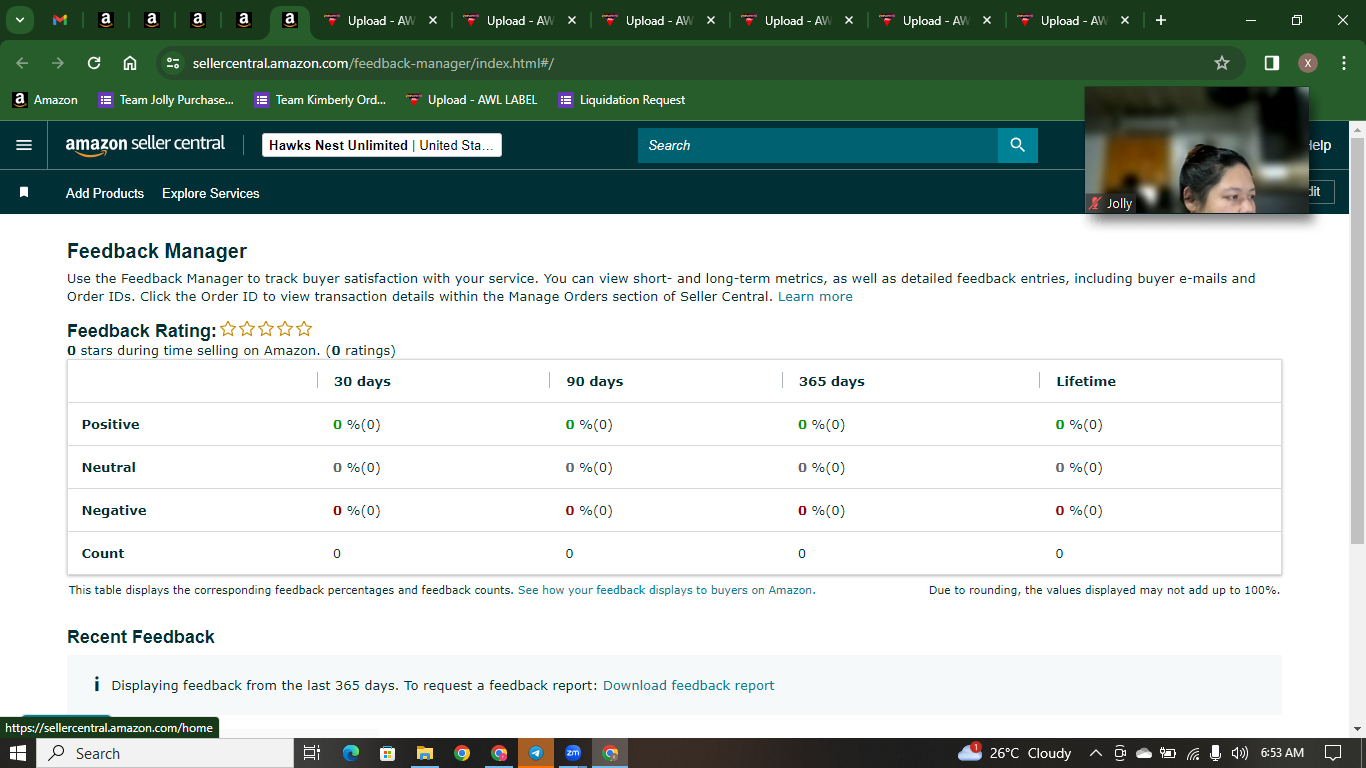The image size is (1366, 768).
Task: Expand the Chrome tab search dropdown
Action: [x=19, y=20]
